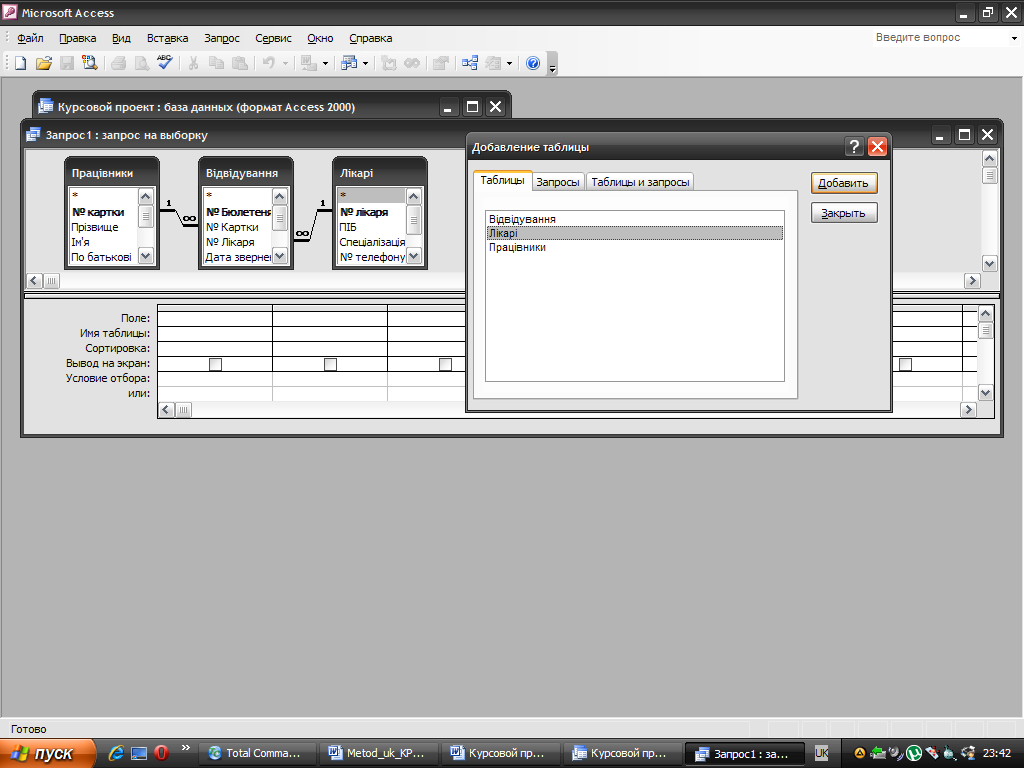Click the Print Preview icon
1024x768 pixels.
click(x=141, y=63)
